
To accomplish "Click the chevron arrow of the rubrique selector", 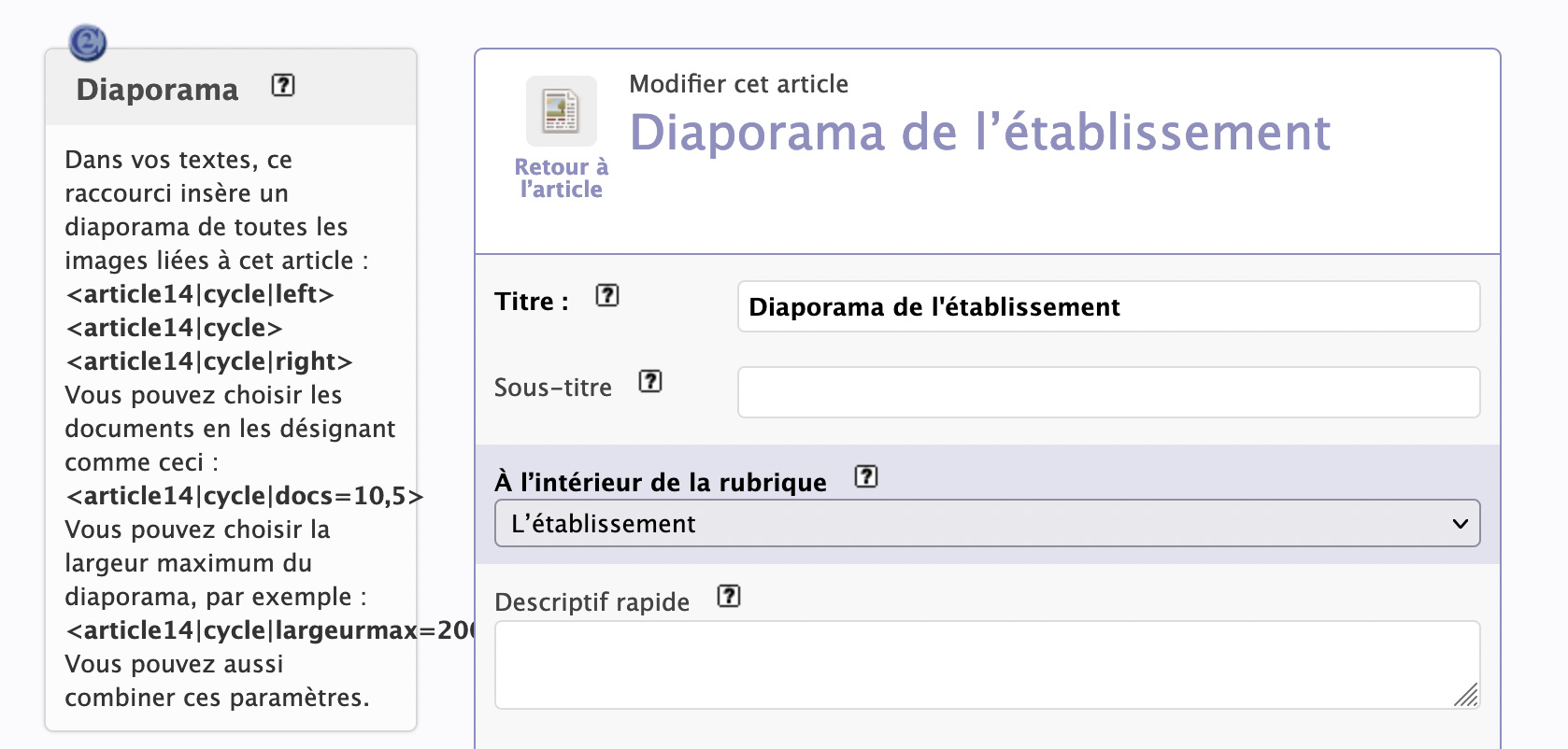I will point(1460,524).
